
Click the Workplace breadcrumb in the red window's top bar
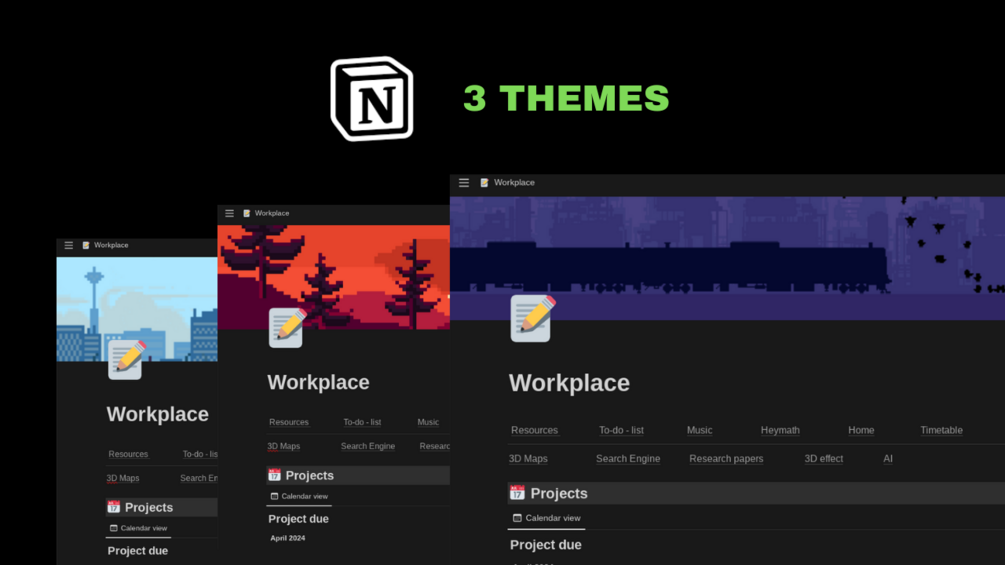tap(272, 213)
